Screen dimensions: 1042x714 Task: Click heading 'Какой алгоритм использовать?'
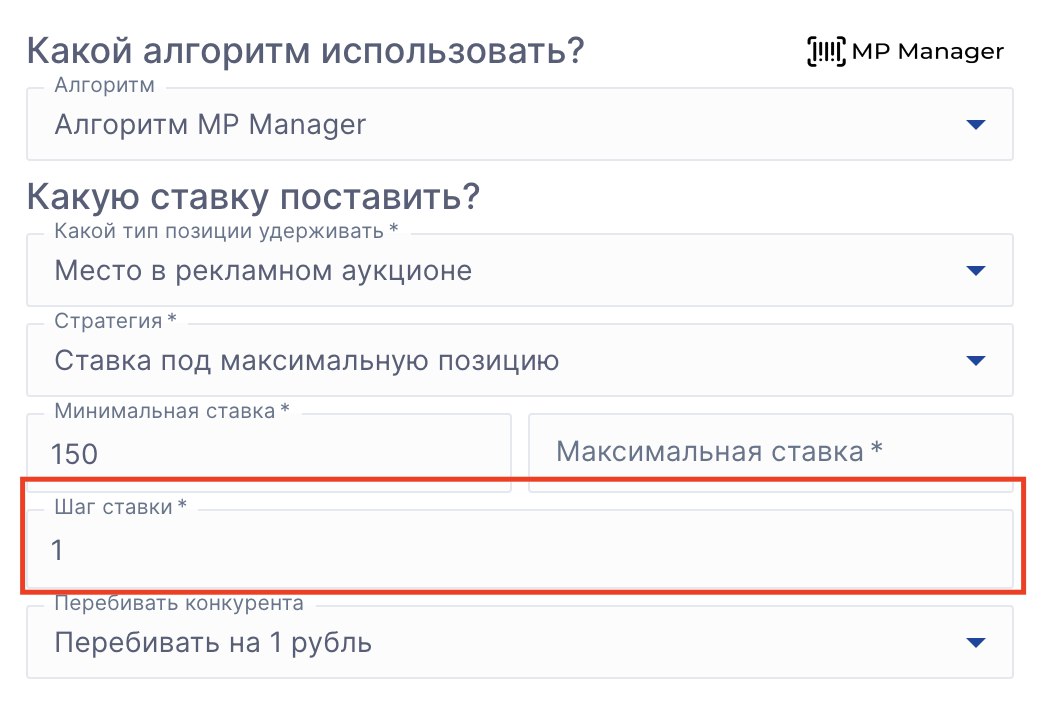(305, 50)
